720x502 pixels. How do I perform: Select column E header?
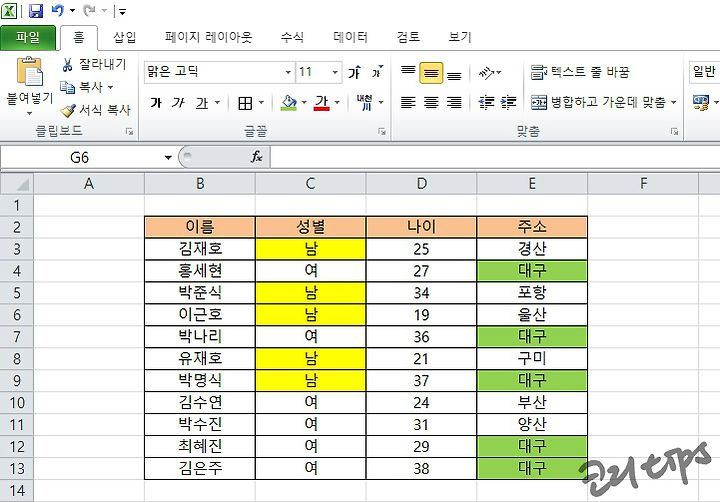[x=532, y=184]
